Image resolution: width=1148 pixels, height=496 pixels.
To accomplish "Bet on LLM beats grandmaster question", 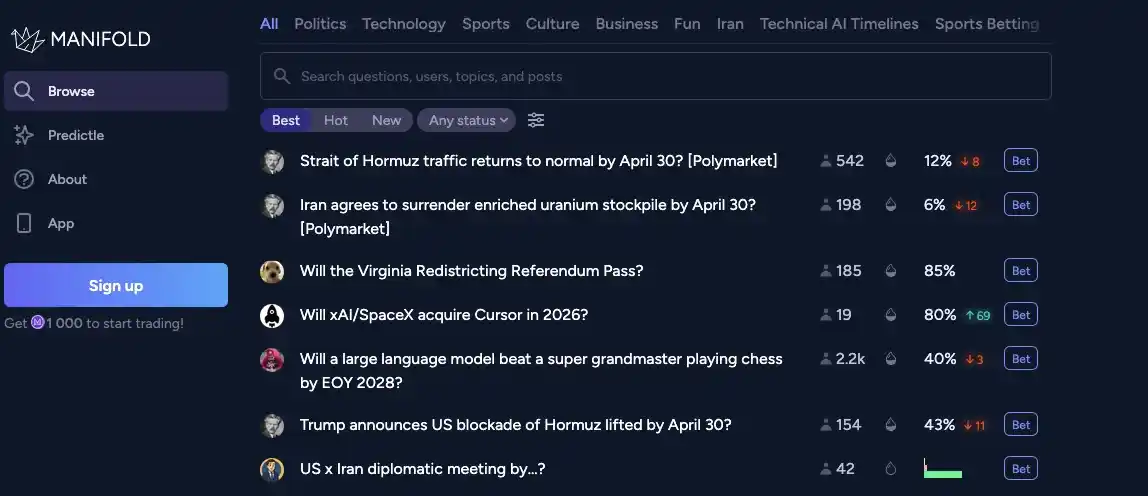I will click(x=1021, y=358).
